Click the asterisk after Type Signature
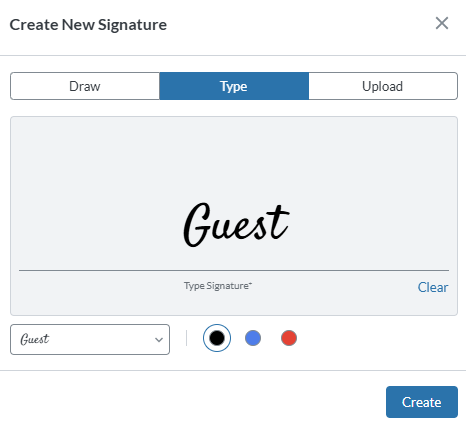This screenshot has width=466, height=426. (251, 283)
